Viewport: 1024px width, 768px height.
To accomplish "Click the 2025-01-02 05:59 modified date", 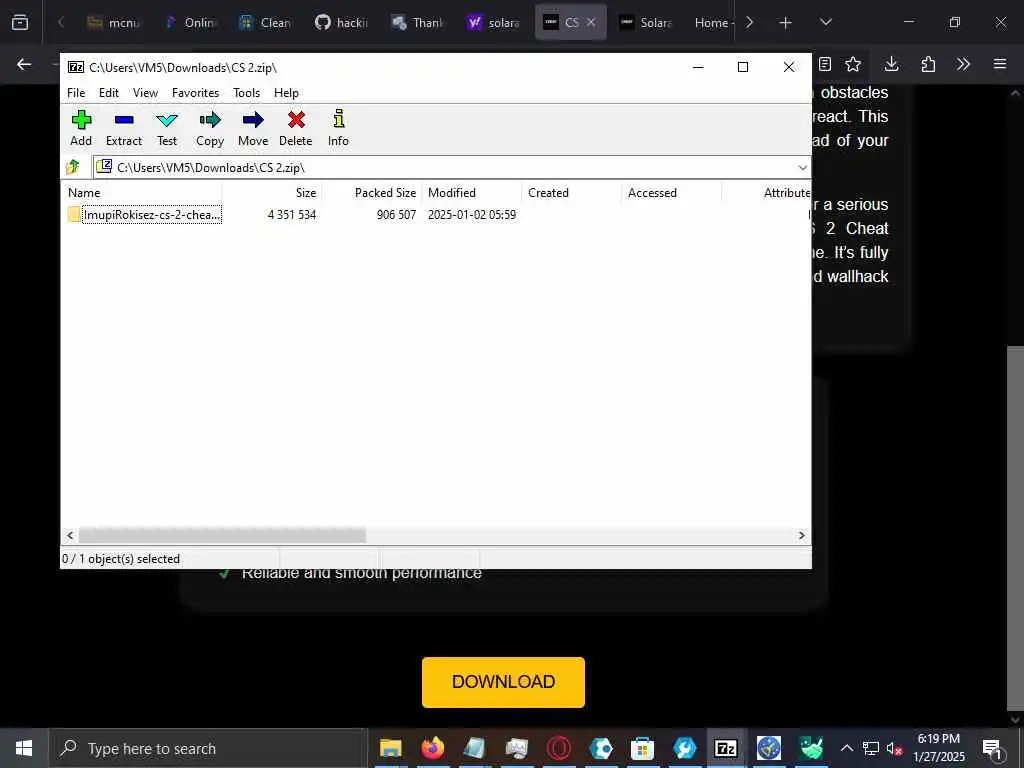I will (x=472, y=214).
